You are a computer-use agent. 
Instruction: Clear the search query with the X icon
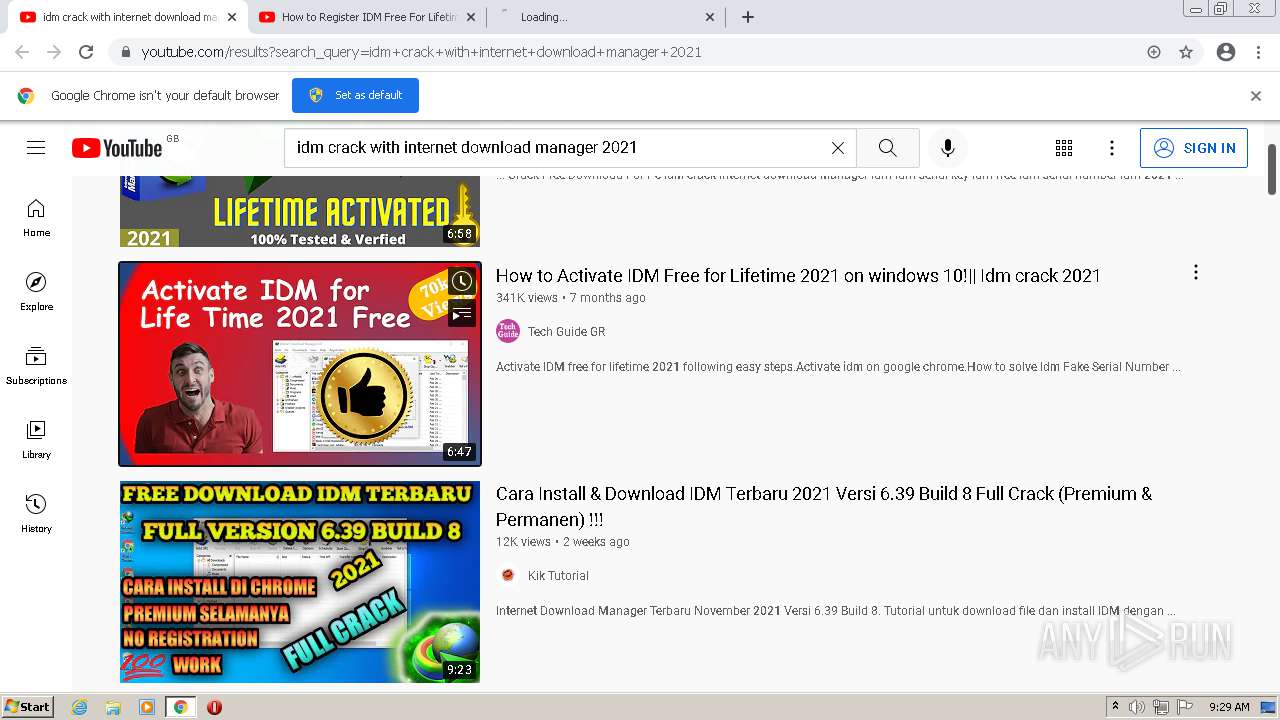click(838, 148)
